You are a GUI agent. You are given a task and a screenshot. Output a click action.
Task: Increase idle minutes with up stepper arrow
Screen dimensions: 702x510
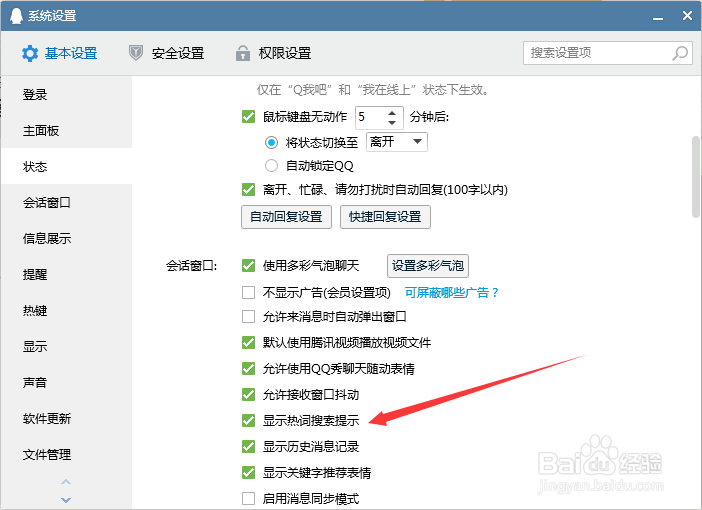(x=392, y=112)
